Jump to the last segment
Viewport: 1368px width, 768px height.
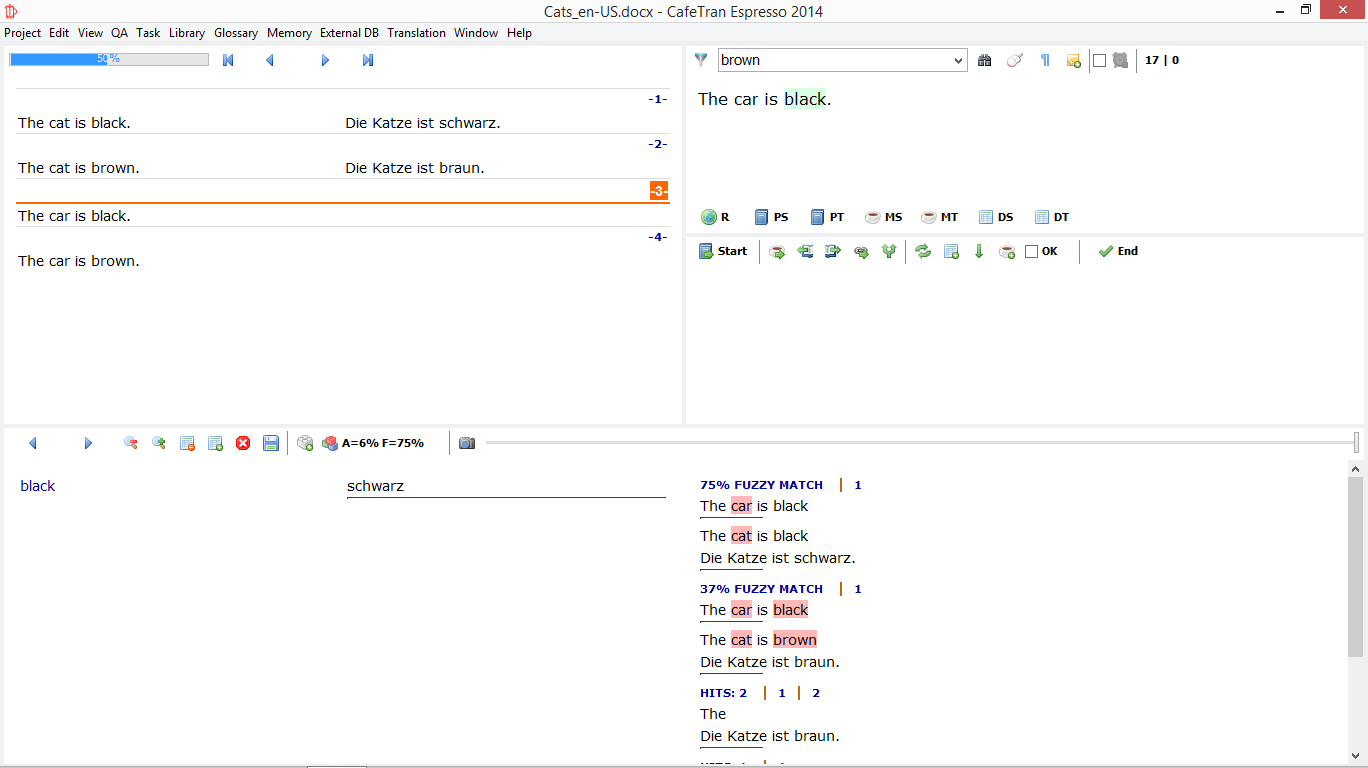click(x=368, y=60)
